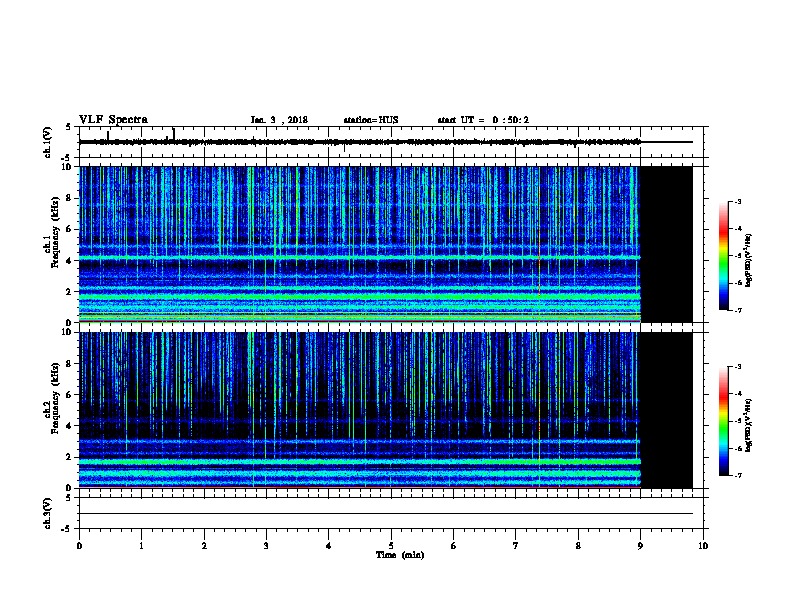This screenshot has height=612, width=792.
Task: Click the ch.2 "Frequency (kHz)" axis label
Action: pyautogui.click(x=55, y=398)
